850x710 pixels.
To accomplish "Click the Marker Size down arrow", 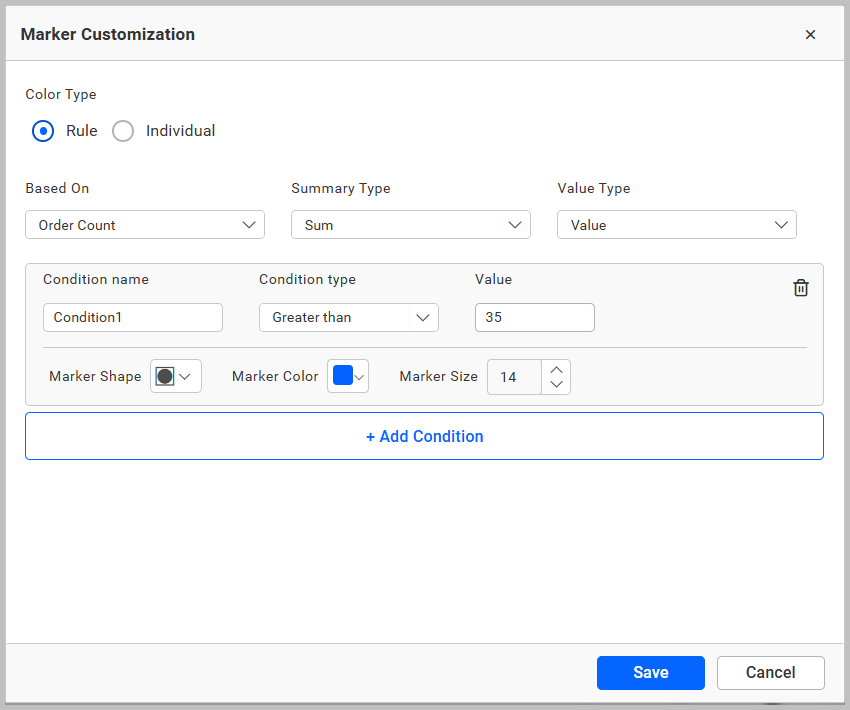I will 556,384.
